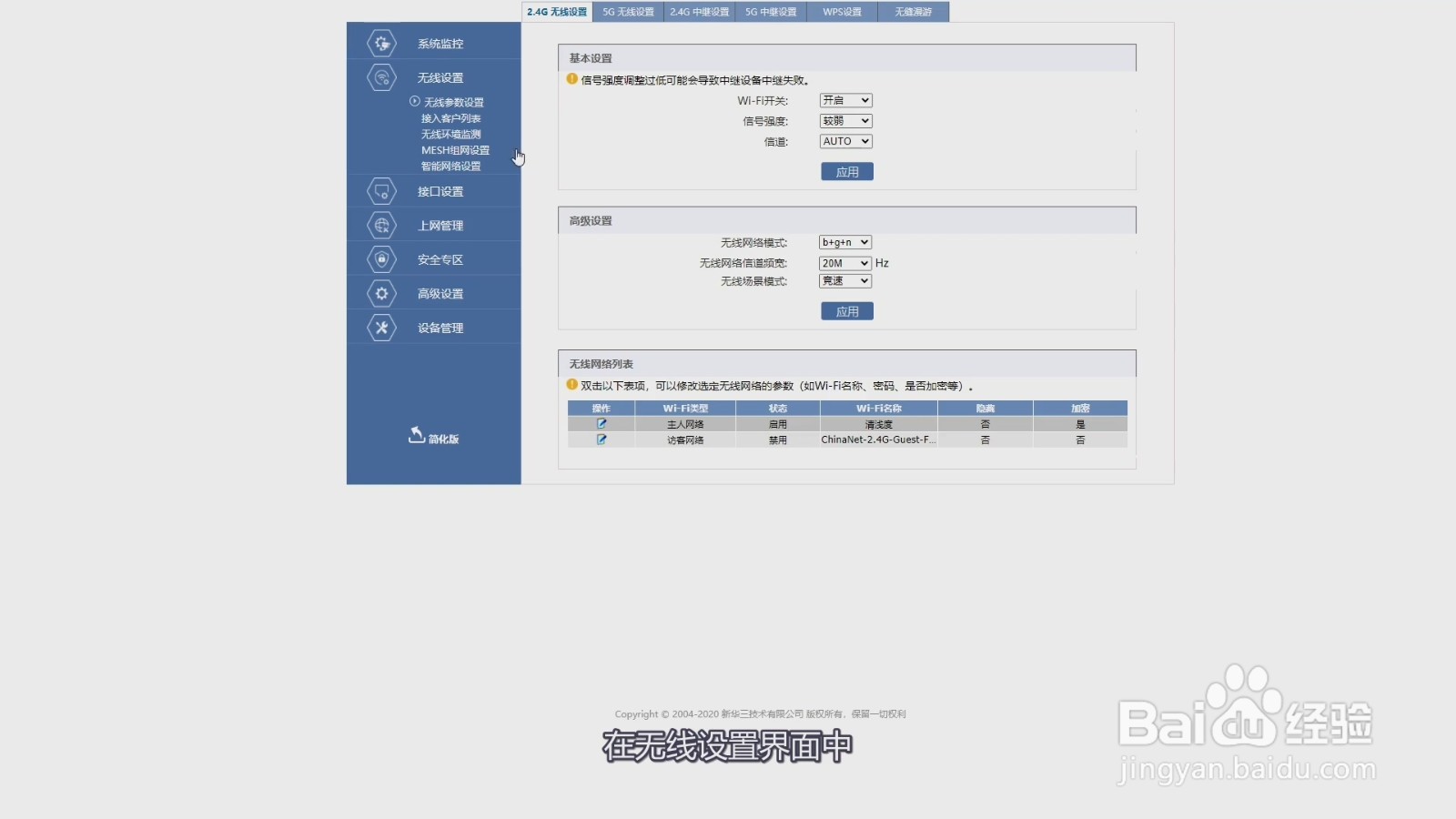
Task: Open 设备管理 tools icon in sidebar
Action: pyautogui.click(x=381, y=328)
